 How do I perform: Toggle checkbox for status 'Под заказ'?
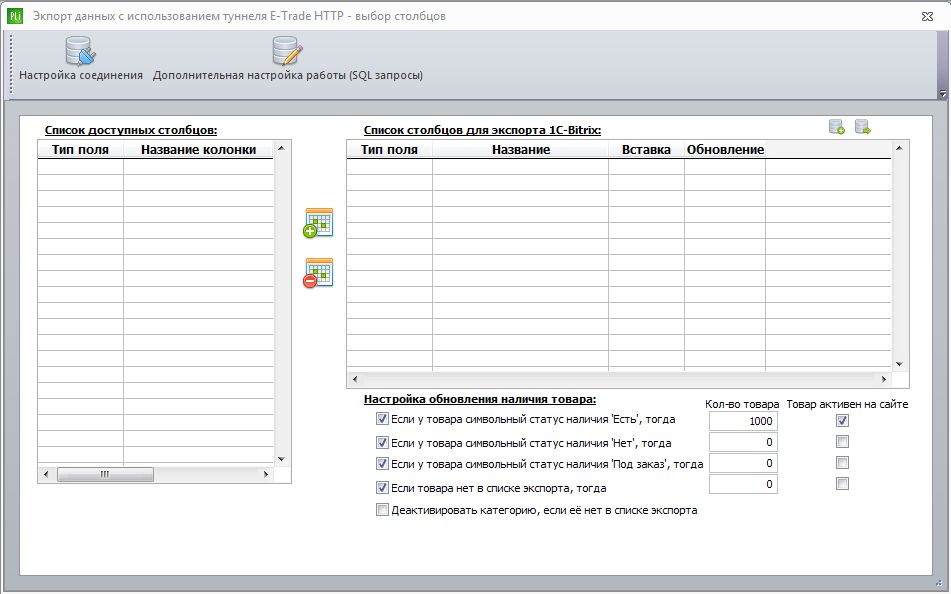pyautogui.click(x=382, y=464)
